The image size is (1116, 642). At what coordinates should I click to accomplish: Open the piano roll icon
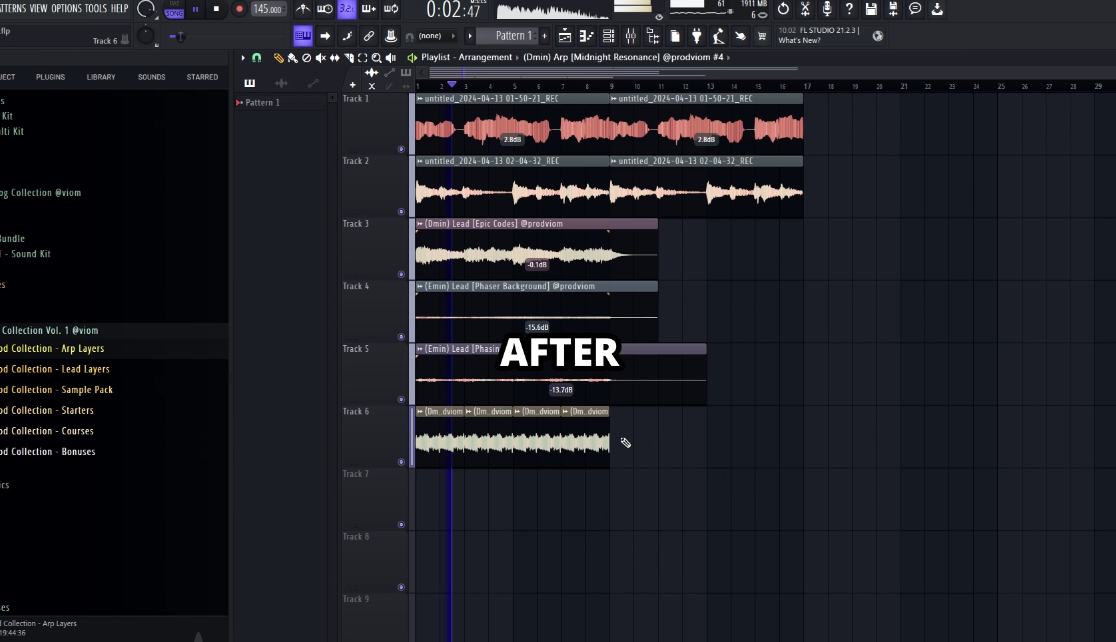(x=586, y=36)
